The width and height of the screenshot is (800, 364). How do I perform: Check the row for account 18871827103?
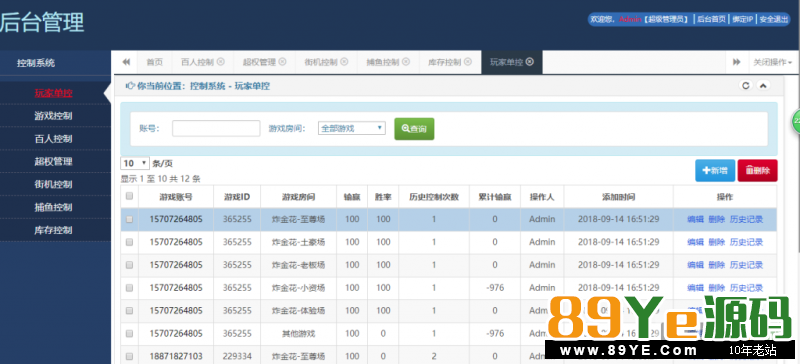click(129, 356)
